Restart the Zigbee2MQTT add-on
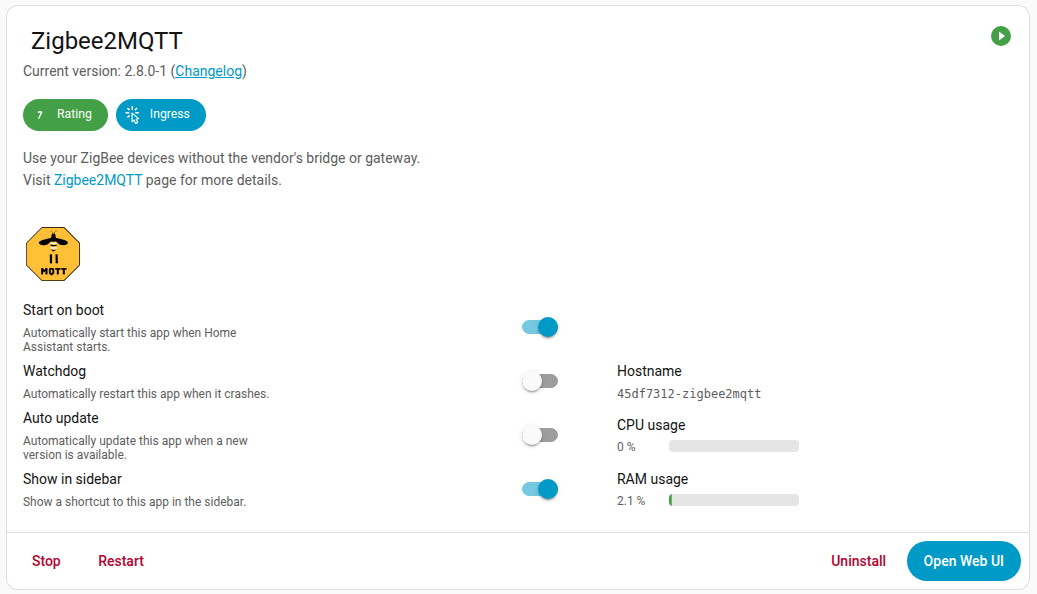Viewport: 1037px width, 594px height. (x=120, y=561)
